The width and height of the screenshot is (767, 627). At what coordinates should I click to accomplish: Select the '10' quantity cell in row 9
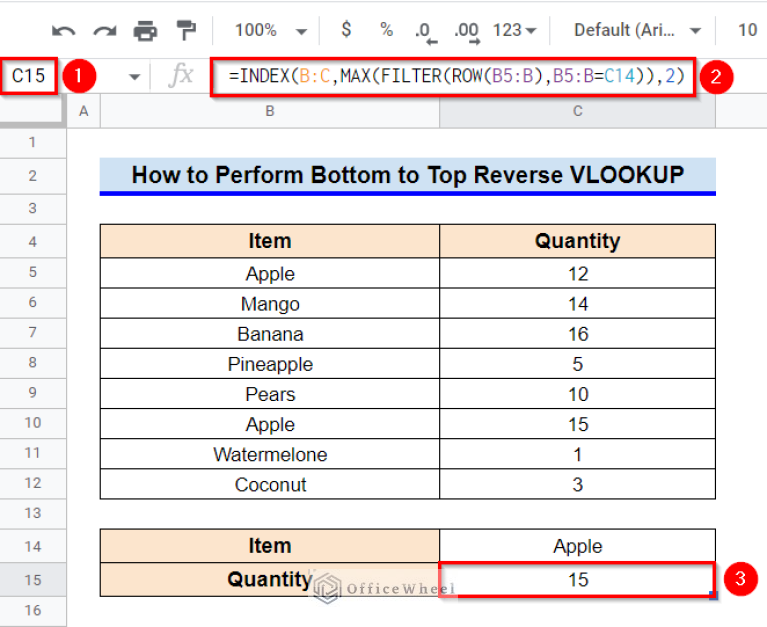pyautogui.click(x=577, y=394)
